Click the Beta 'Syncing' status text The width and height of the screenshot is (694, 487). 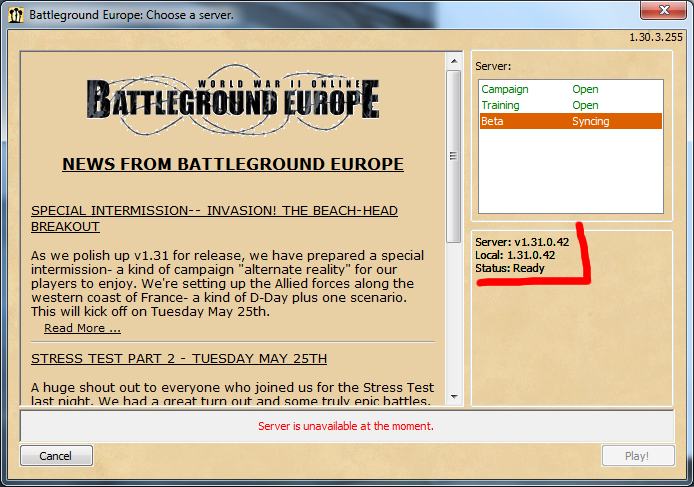coord(590,121)
